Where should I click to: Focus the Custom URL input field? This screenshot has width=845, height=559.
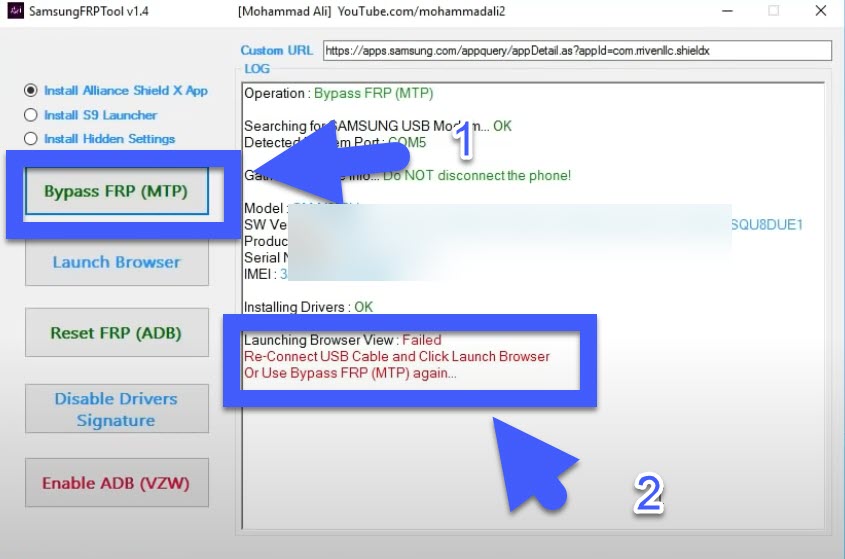(577, 51)
